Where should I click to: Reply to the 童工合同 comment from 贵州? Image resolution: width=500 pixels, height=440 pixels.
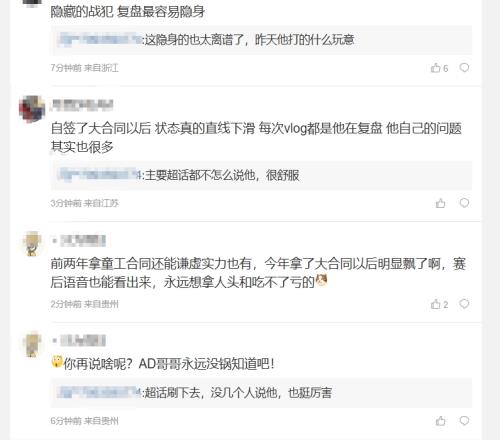click(464, 304)
